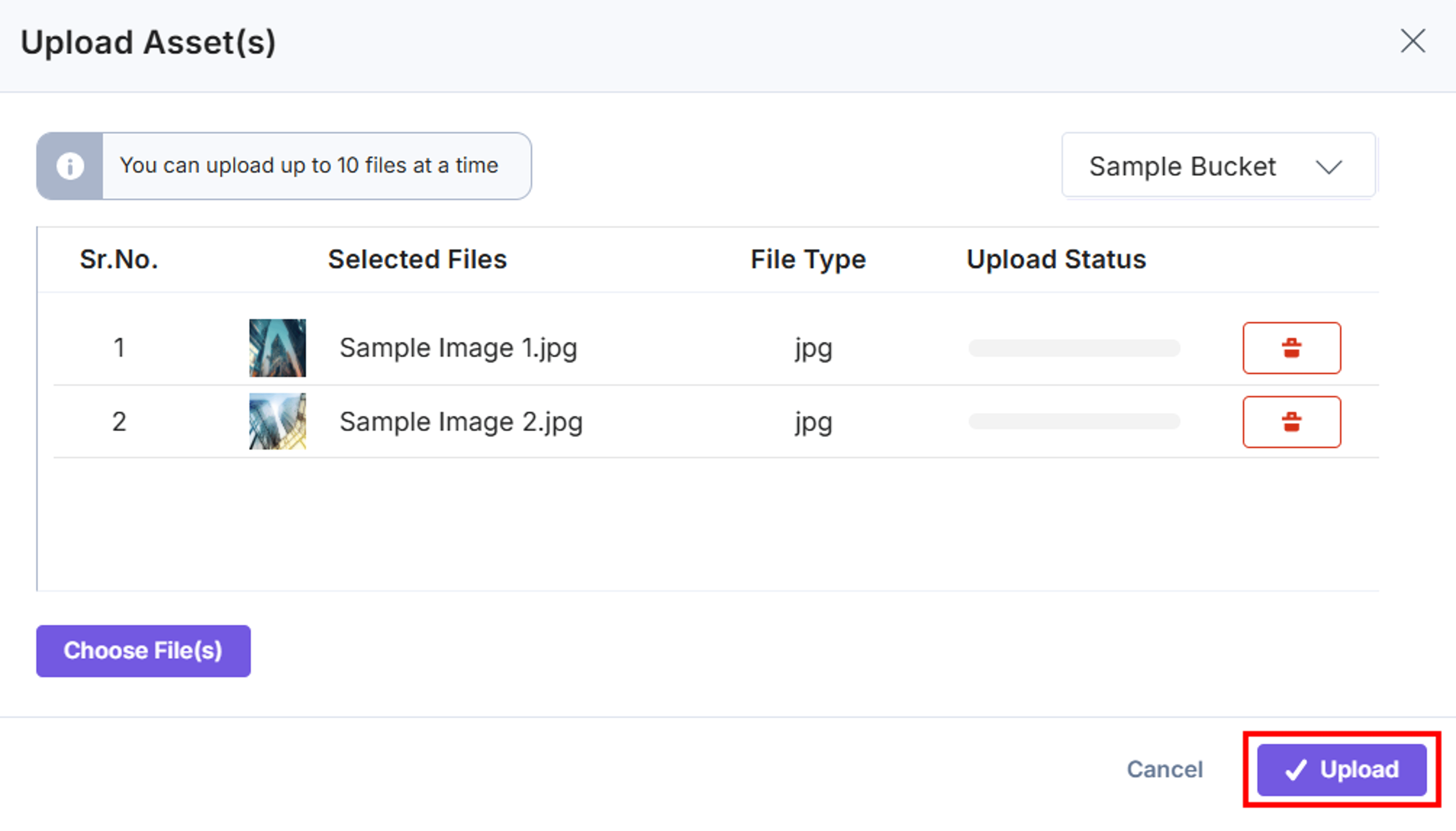This screenshot has width=1456, height=831.
Task: Select the file name Sample Image 2.jpg
Action: click(x=461, y=423)
